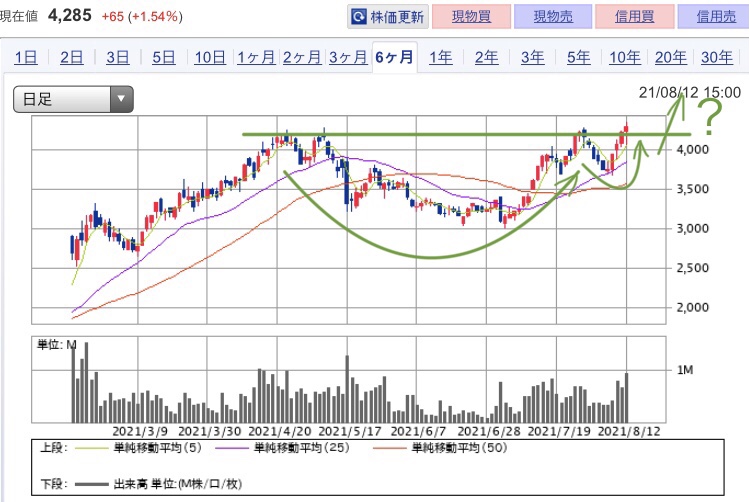Select the 日足 chart interval combo box

click(73, 99)
